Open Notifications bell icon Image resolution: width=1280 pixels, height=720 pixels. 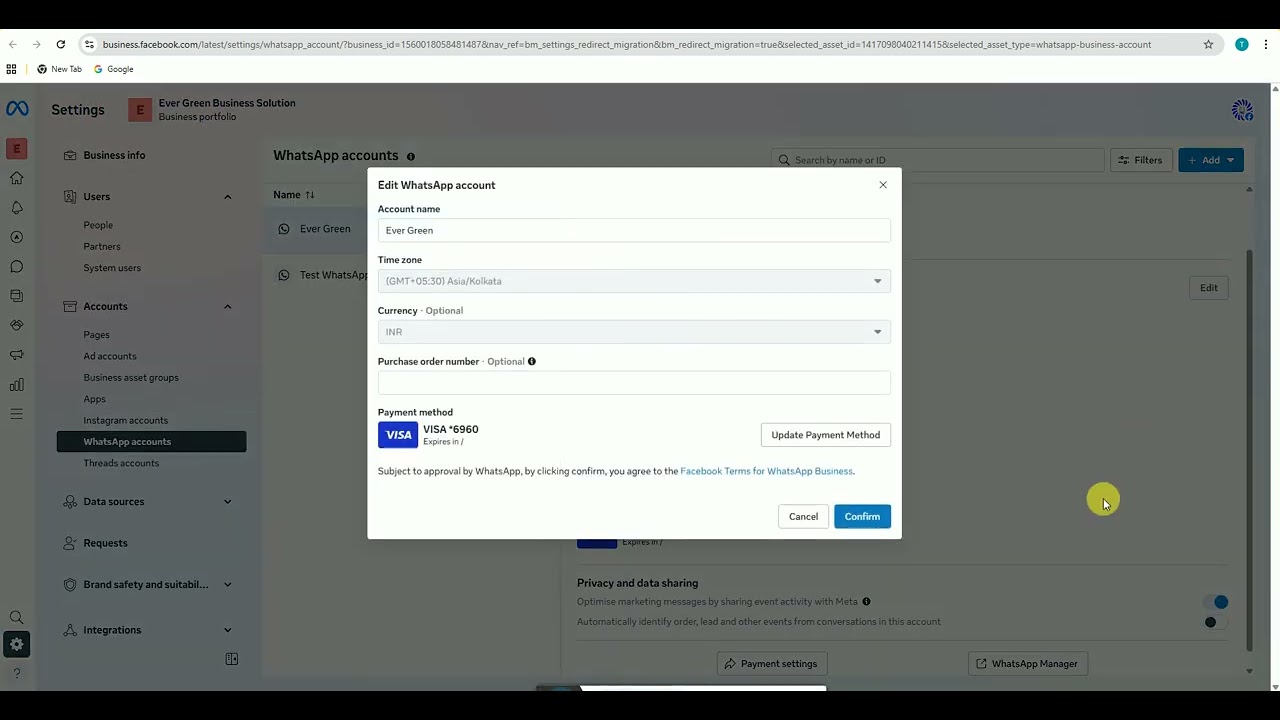[x=16, y=208]
